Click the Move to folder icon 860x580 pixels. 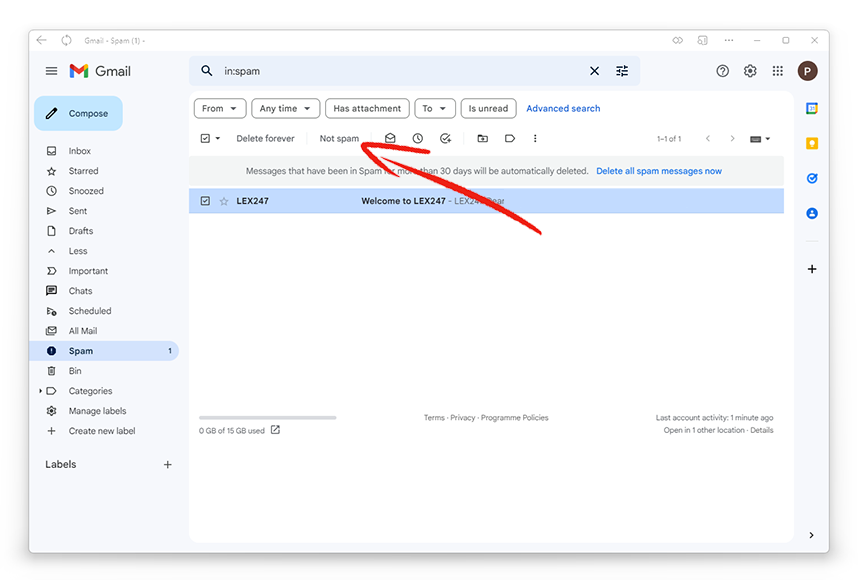[x=483, y=138]
